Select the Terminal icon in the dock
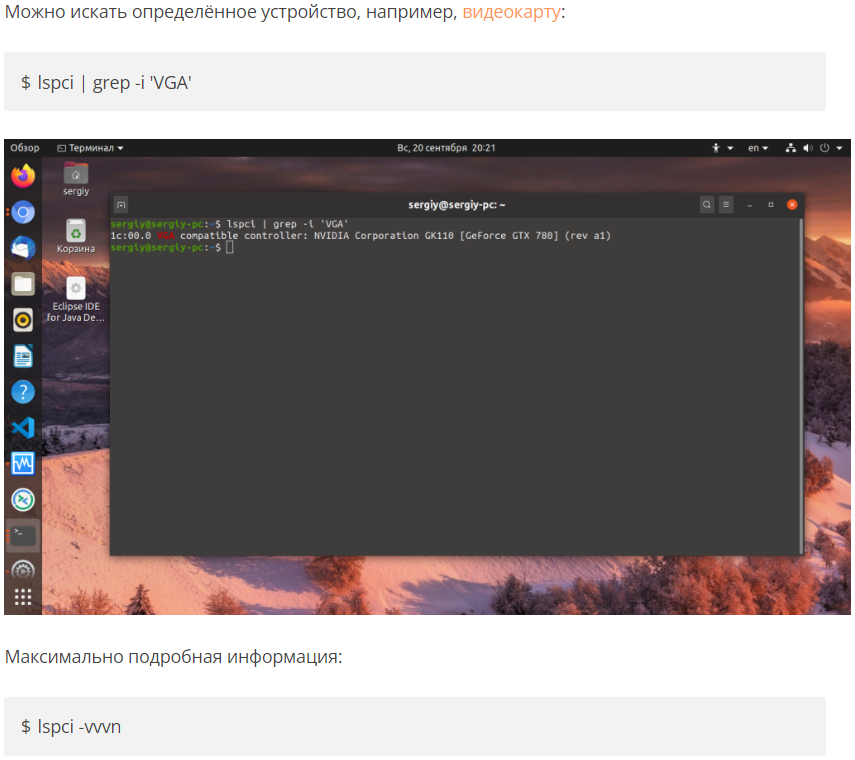This screenshot has height=760, width=855. coord(23,535)
